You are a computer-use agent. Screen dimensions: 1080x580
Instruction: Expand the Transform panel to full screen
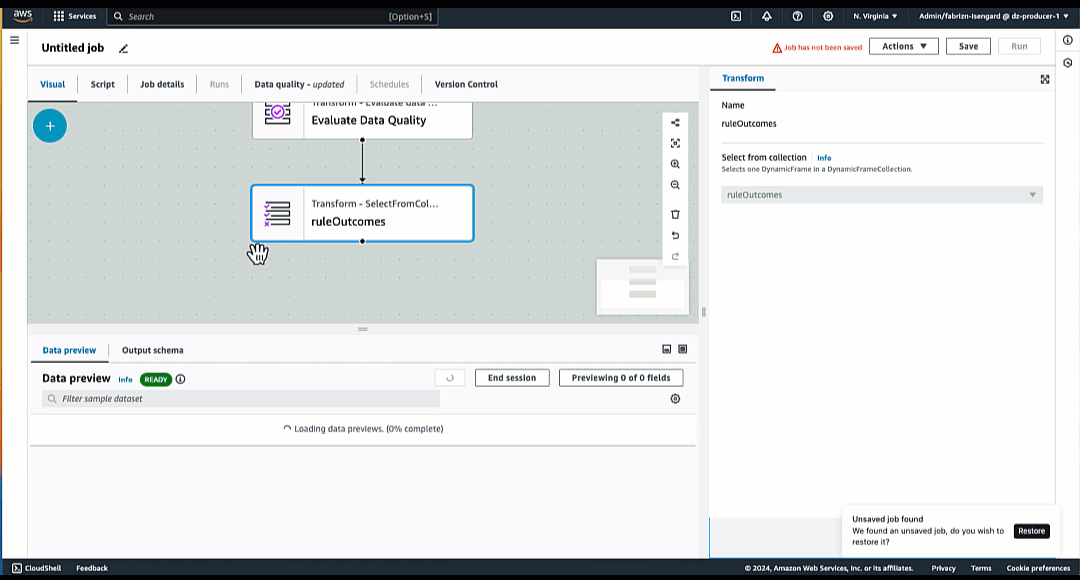1045,79
